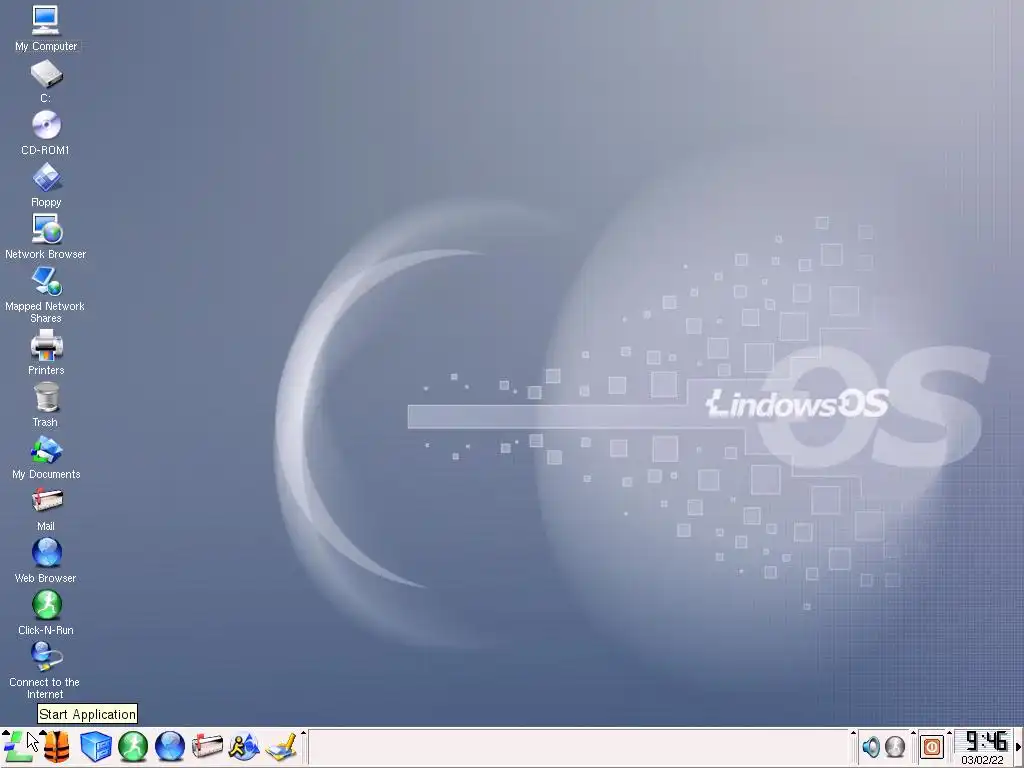1024x768 pixels.
Task: Click the empty taskbar window list area
Action: 579,747
